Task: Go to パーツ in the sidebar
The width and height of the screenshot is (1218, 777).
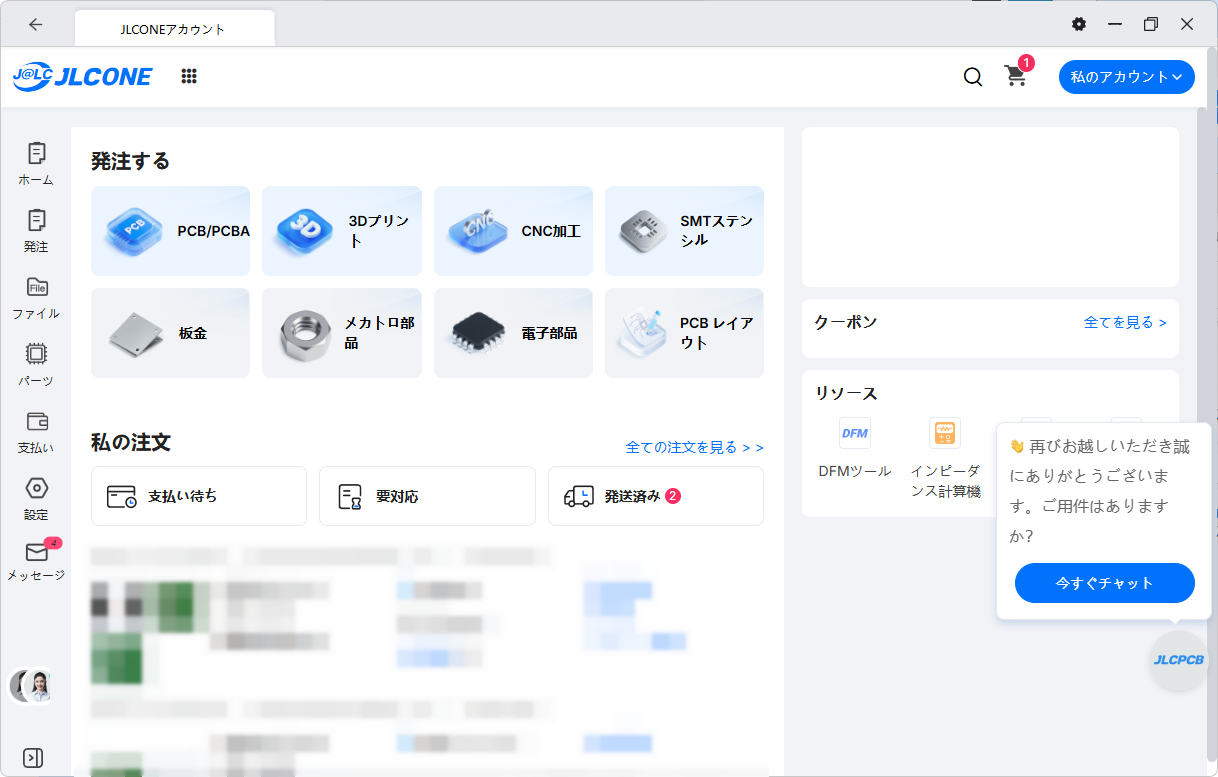Action: (36, 364)
